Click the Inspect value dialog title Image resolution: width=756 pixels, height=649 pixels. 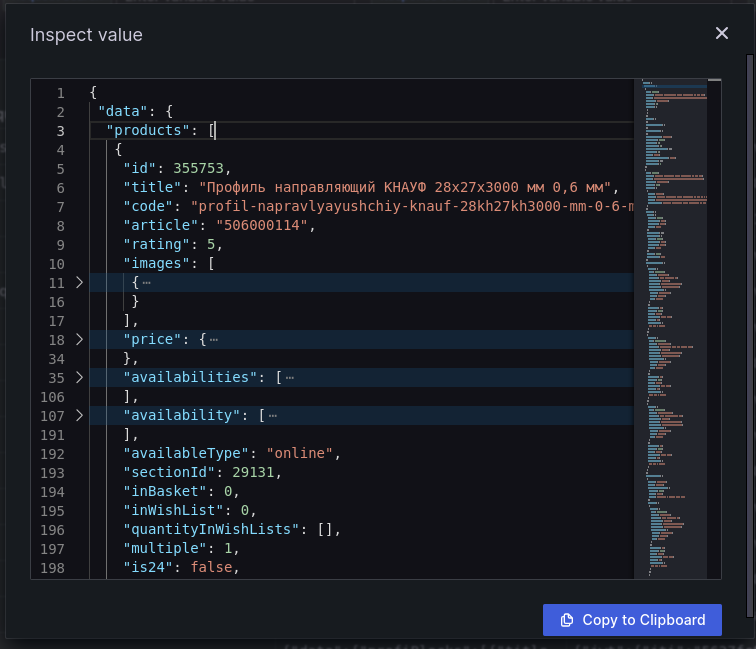[x=86, y=35]
